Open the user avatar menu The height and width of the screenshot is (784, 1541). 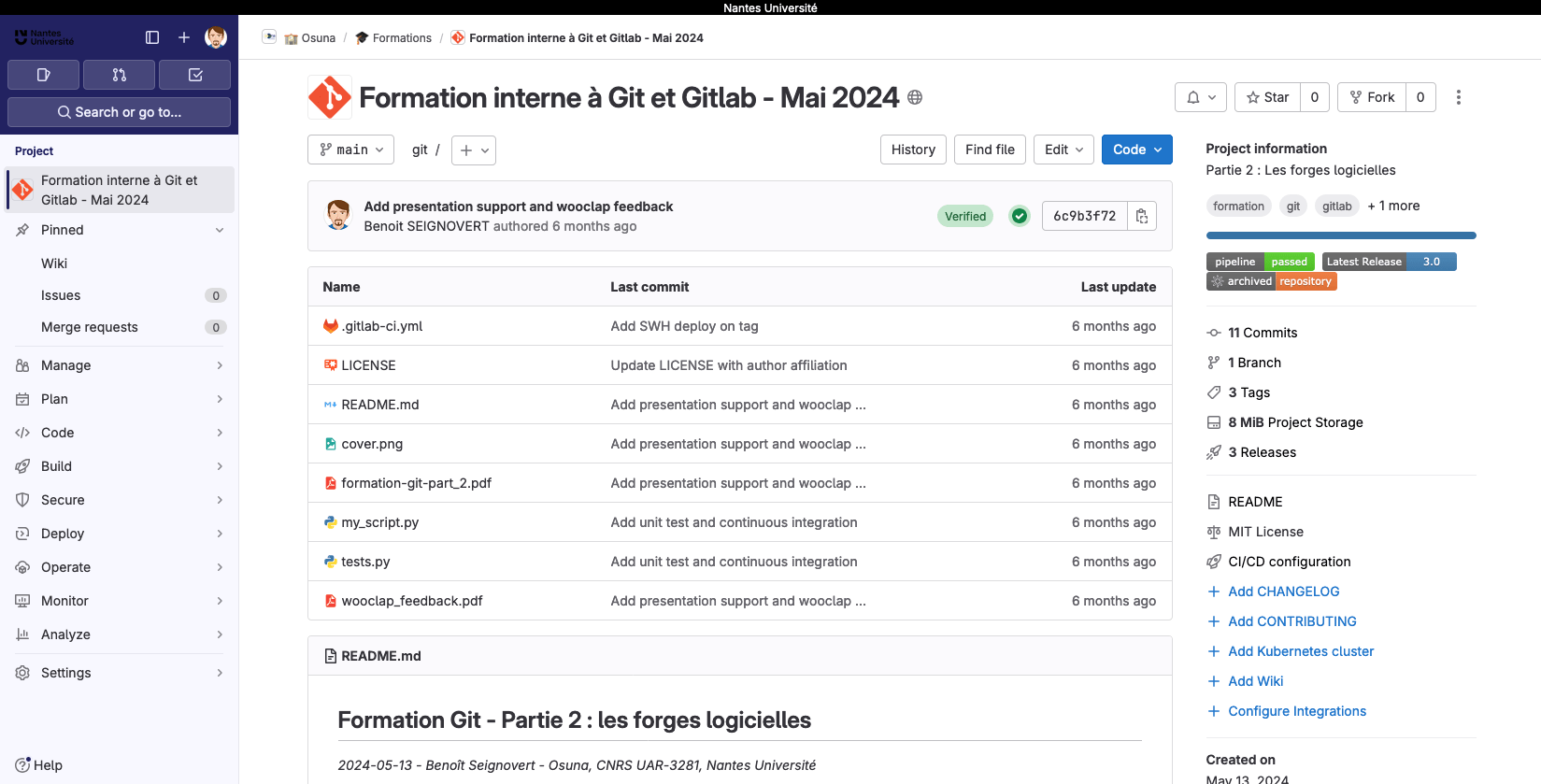click(x=216, y=37)
